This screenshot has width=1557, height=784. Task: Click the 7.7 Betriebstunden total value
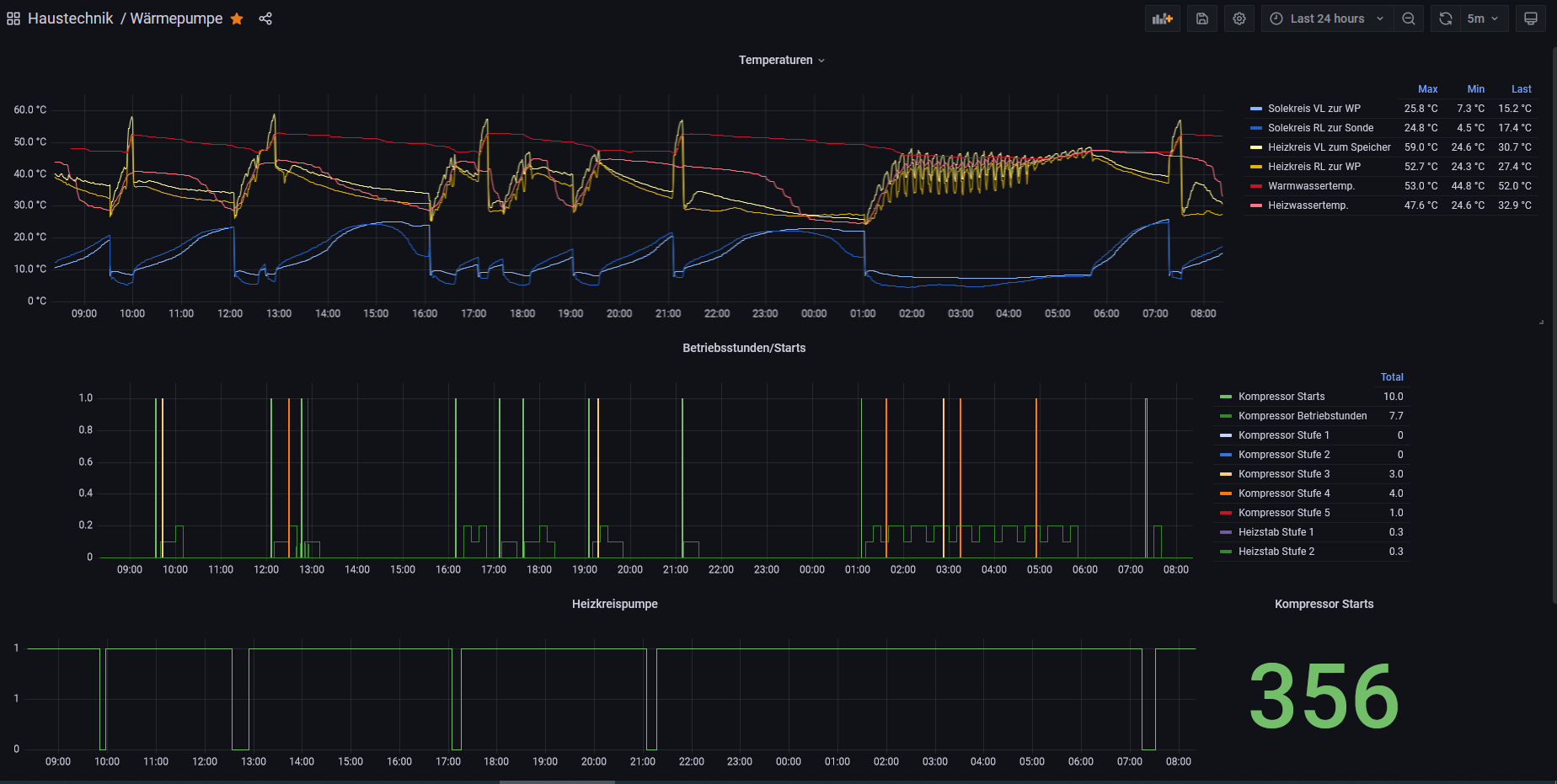(x=1396, y=416)
